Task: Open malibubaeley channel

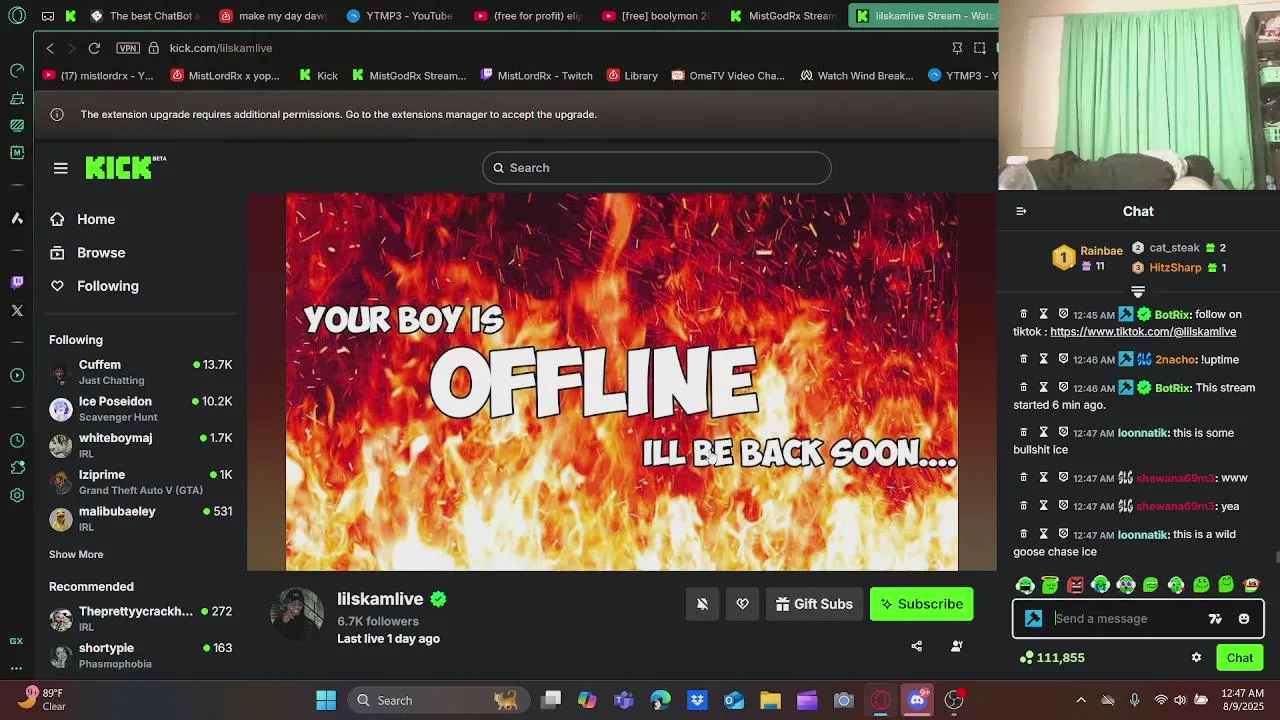Action: tap(140, 518)
